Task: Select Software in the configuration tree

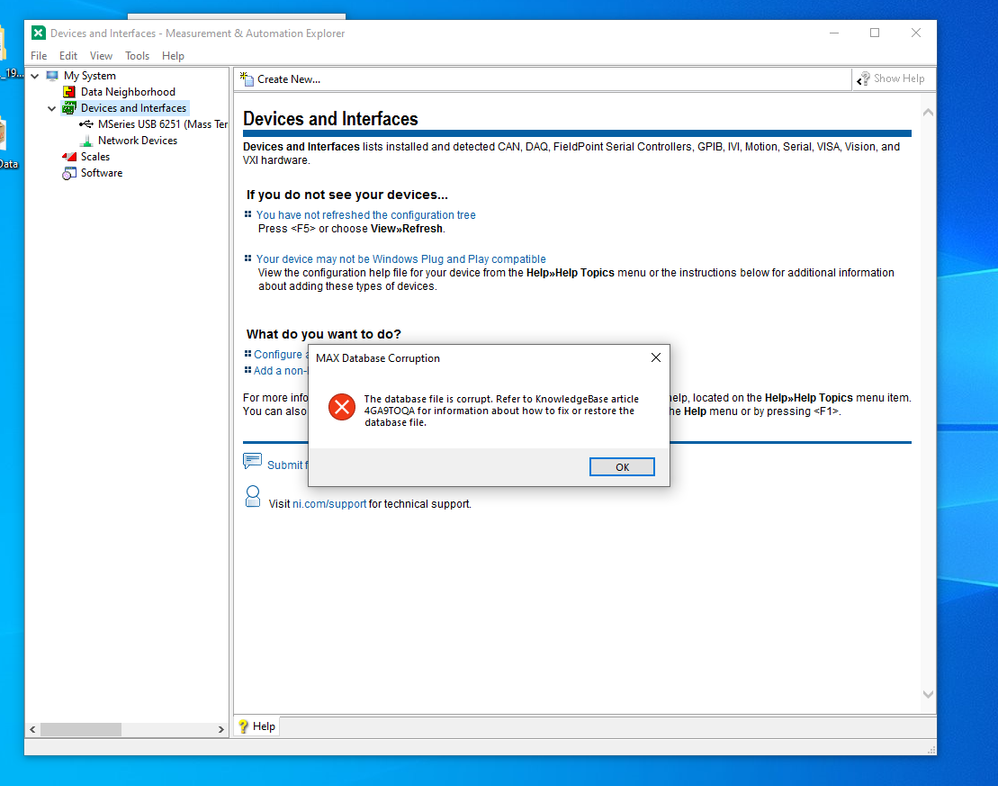Action: point(102,173)
